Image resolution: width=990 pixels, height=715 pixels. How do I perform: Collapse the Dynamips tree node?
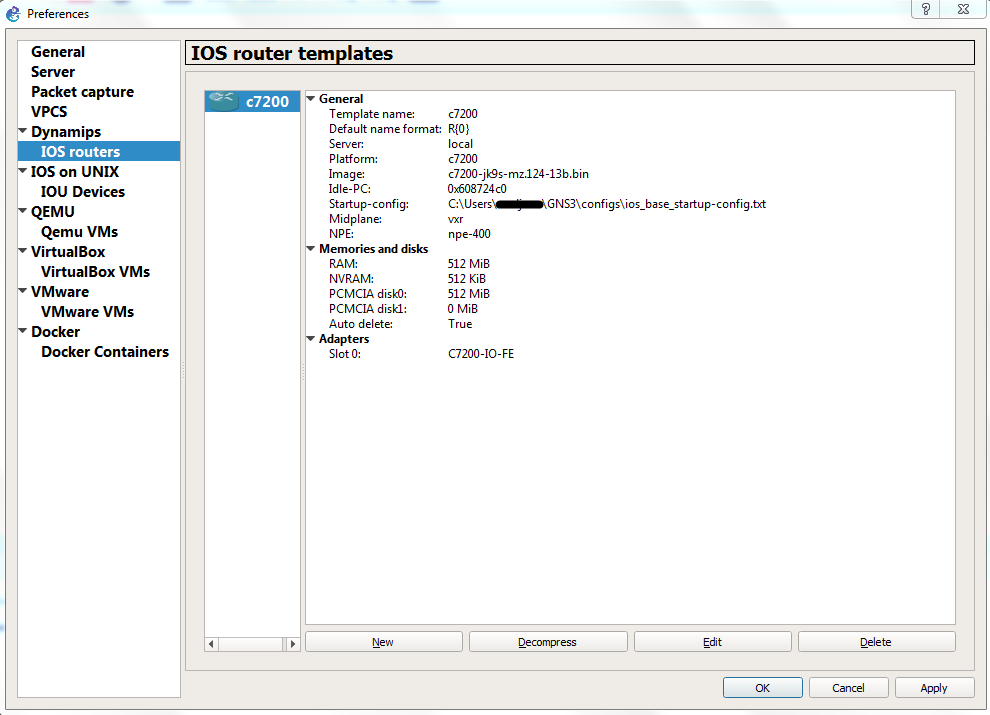pos(23,131)
